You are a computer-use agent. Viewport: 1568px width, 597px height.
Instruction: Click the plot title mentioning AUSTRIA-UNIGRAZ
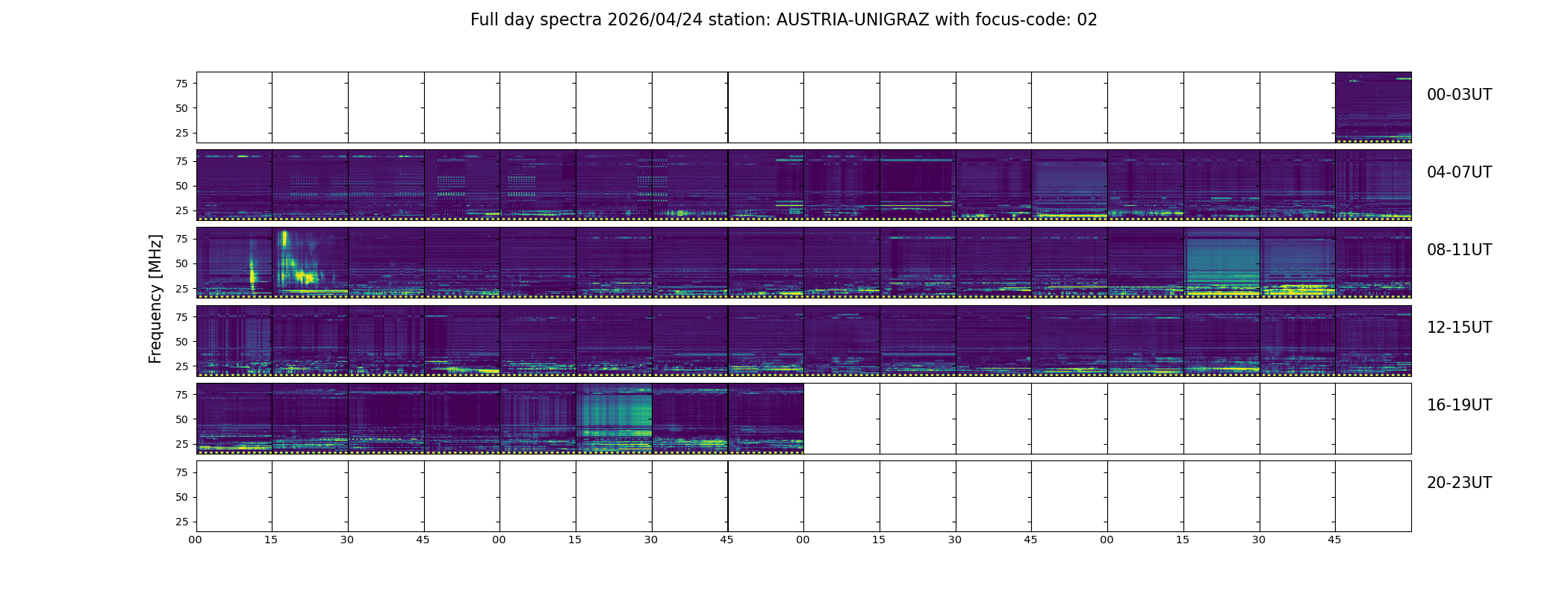tap(783, 20)
